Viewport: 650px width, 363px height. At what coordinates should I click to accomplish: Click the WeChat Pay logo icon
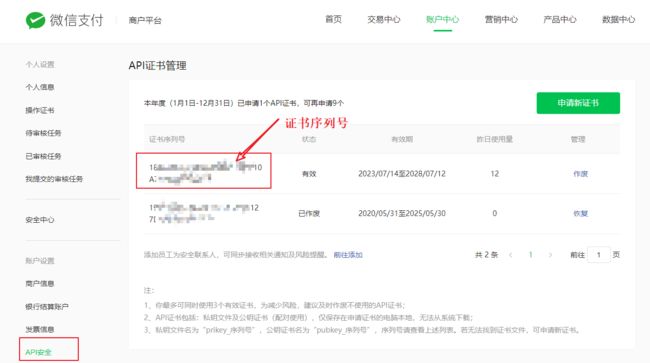click(35, 20)
